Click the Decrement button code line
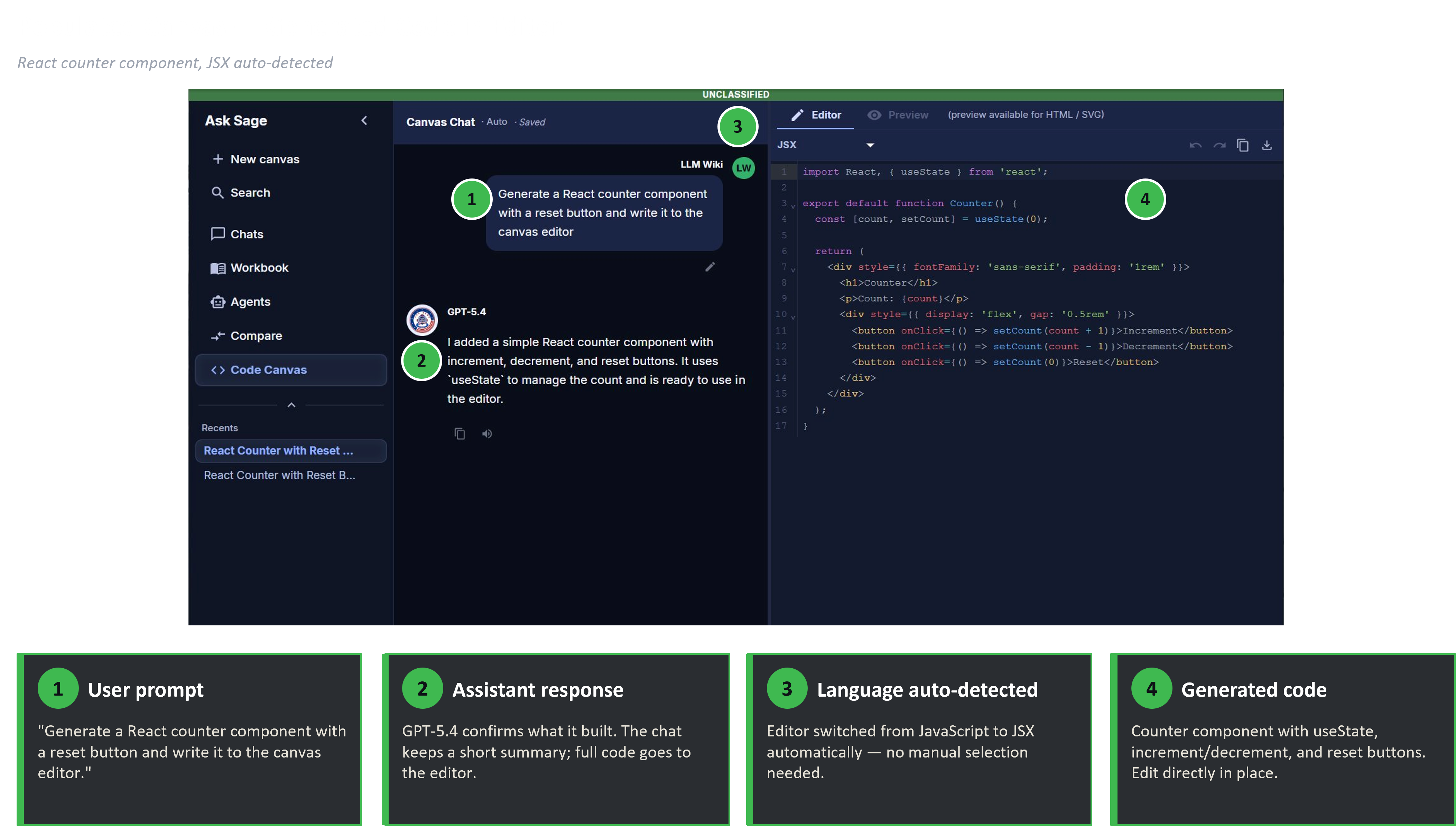This screenshot has height=826, width=1456. pyautogui.click(x=1041, y=347)
